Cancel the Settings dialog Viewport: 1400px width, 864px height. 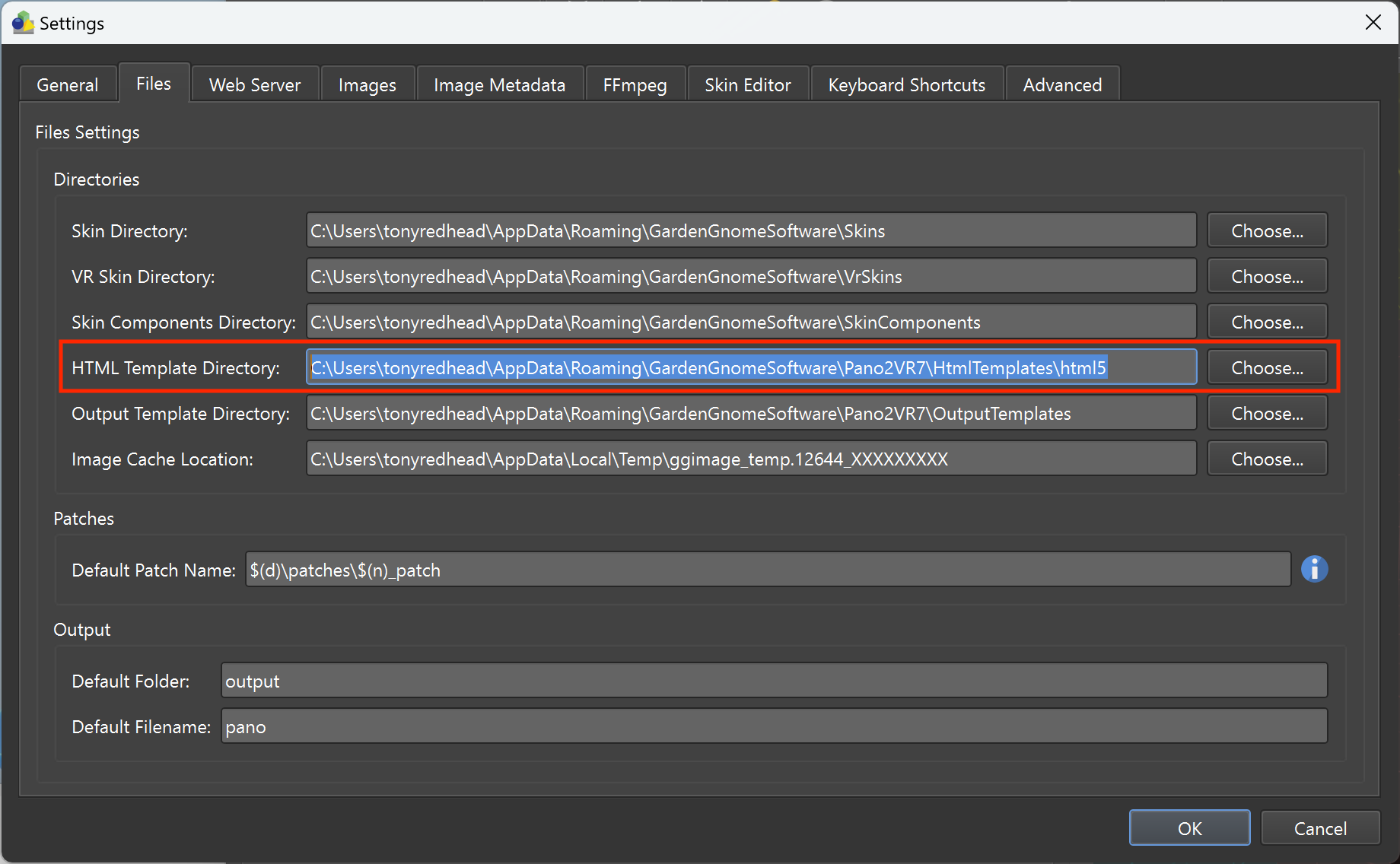[1321, 828]
